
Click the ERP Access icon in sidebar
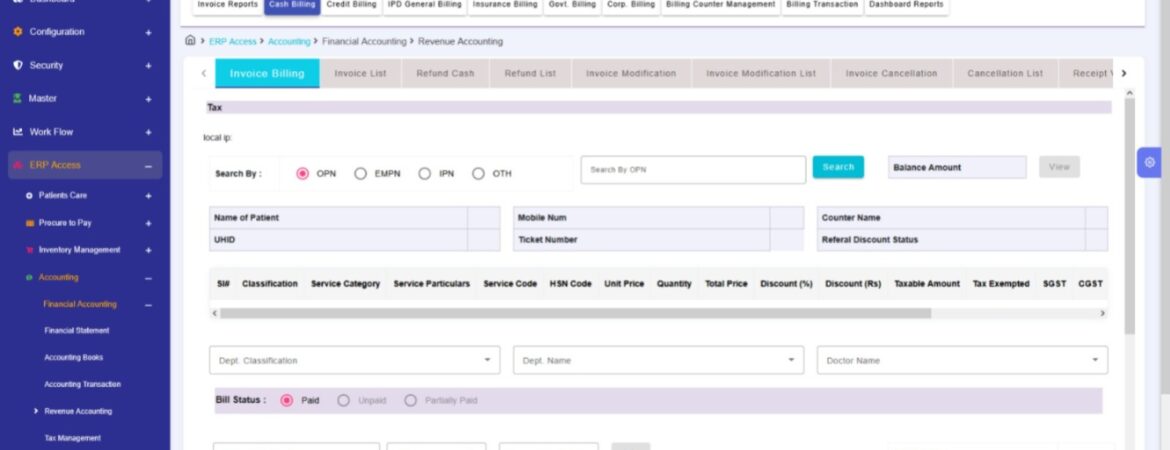[18, 165]
